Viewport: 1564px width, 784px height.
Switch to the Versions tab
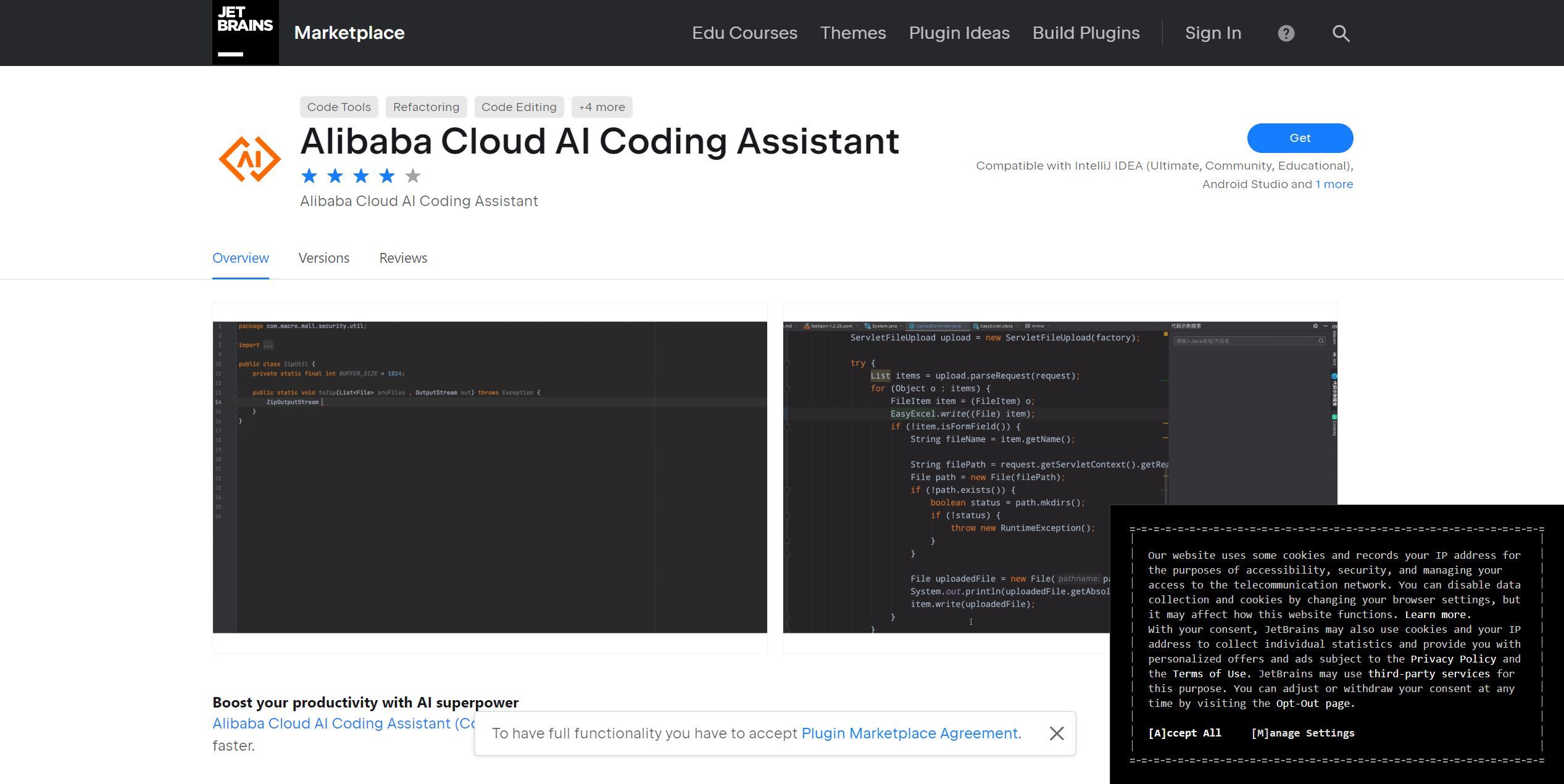coord(323,258)
